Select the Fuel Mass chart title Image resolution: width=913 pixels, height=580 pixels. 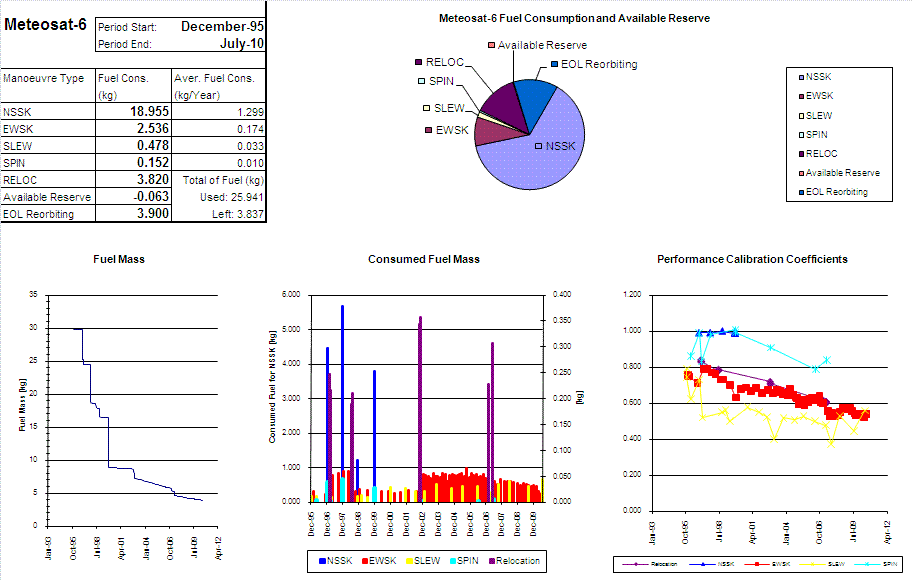(119, 259)
